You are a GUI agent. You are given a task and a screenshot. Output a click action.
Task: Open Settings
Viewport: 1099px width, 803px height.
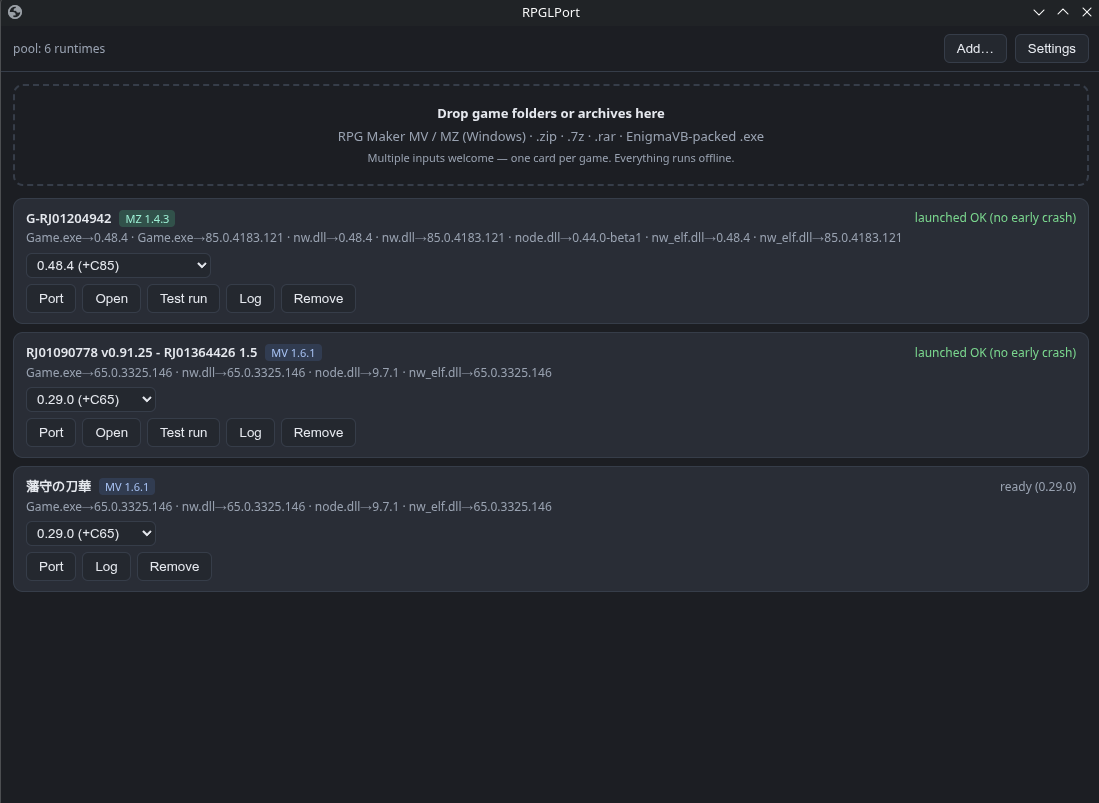[1051, 48]
